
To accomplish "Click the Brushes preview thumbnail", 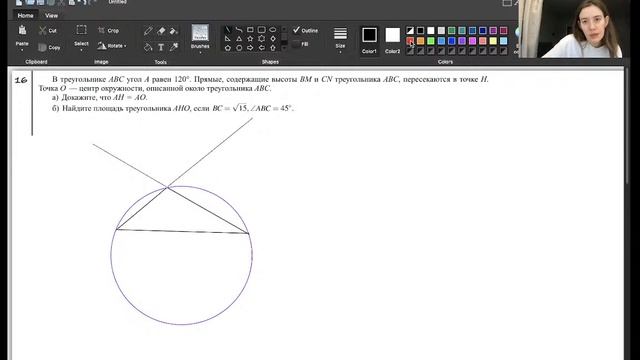I will pos(200,33).
